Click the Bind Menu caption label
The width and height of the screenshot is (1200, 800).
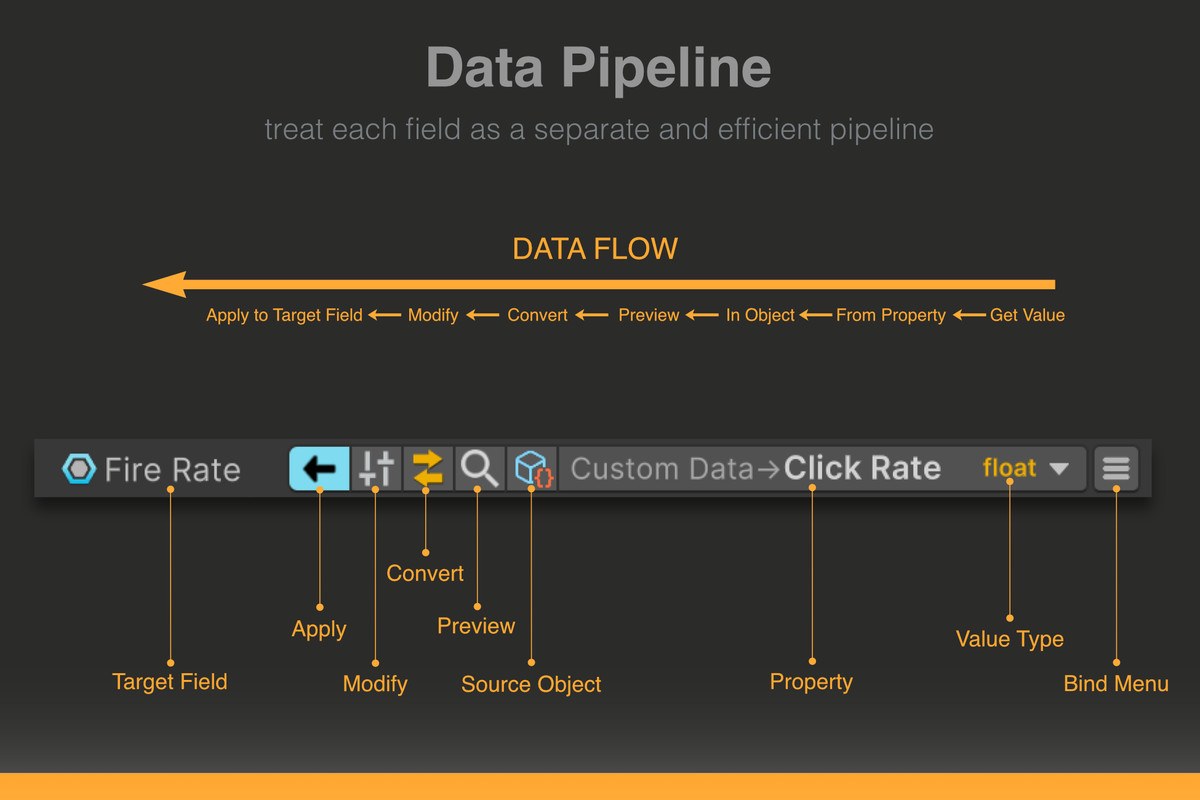pos(1116,684)
